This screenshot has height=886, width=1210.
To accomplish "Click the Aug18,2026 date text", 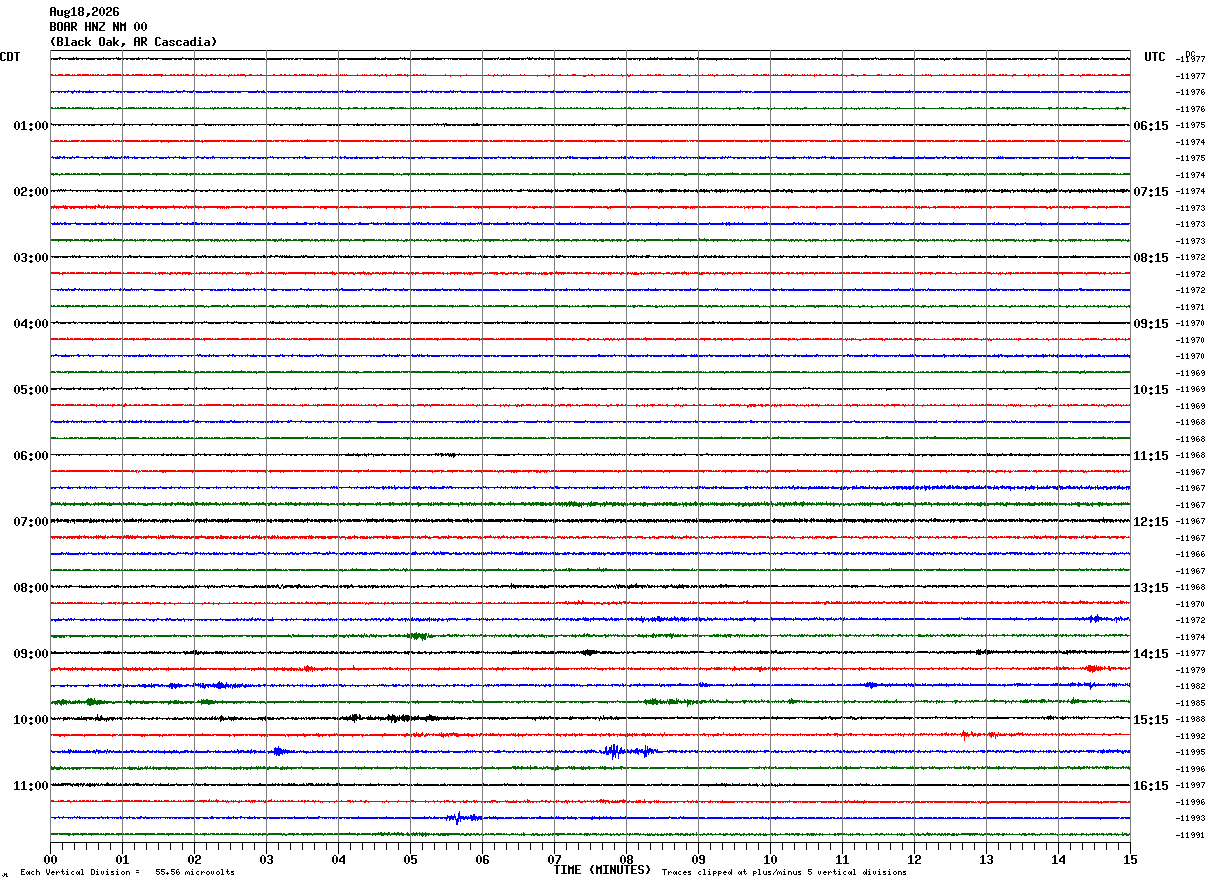I will (84, 12).
